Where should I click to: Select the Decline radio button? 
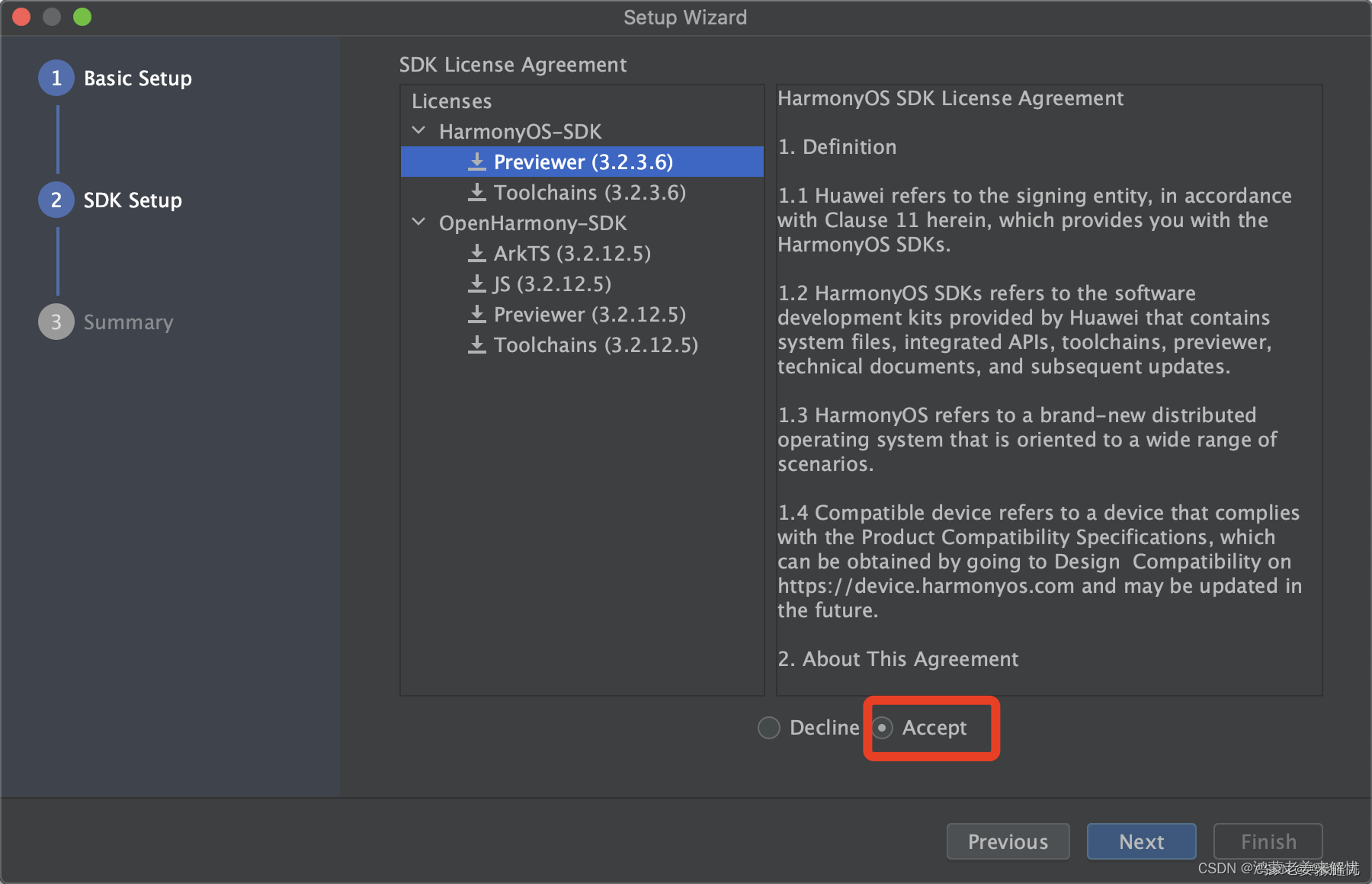tap(769, 728)
